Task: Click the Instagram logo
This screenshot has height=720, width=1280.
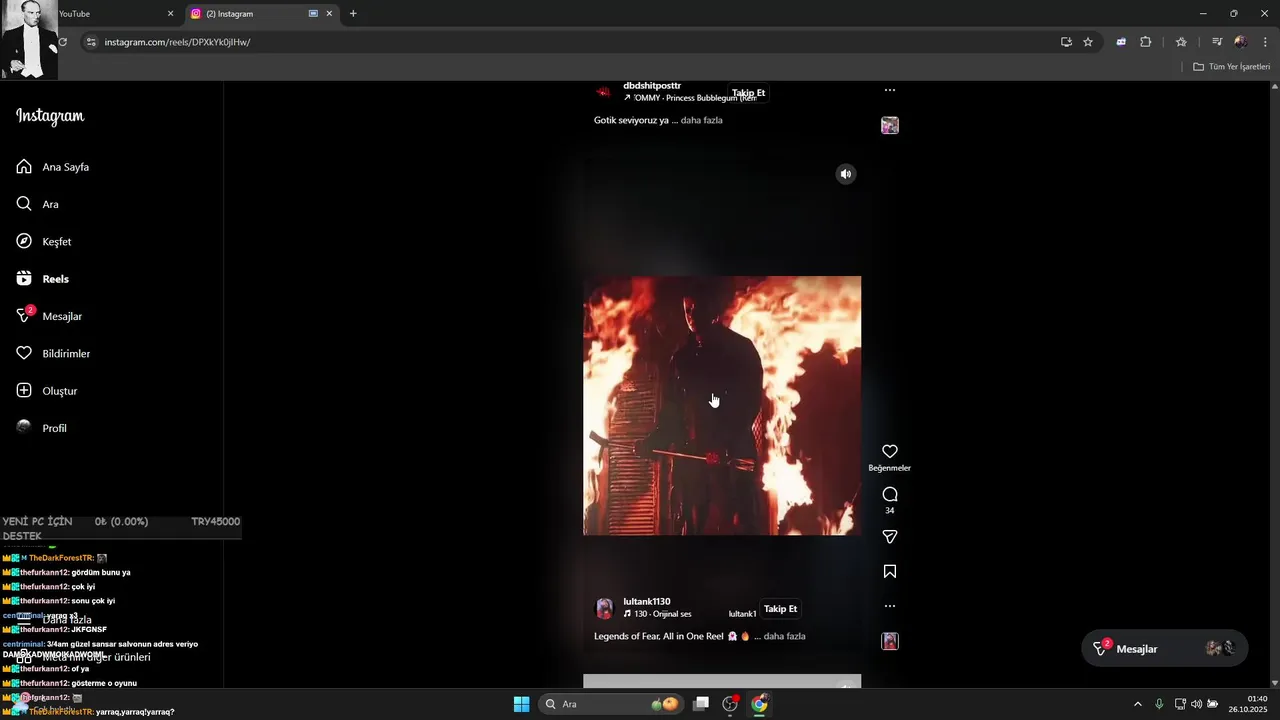Action: tap(50, 116)
